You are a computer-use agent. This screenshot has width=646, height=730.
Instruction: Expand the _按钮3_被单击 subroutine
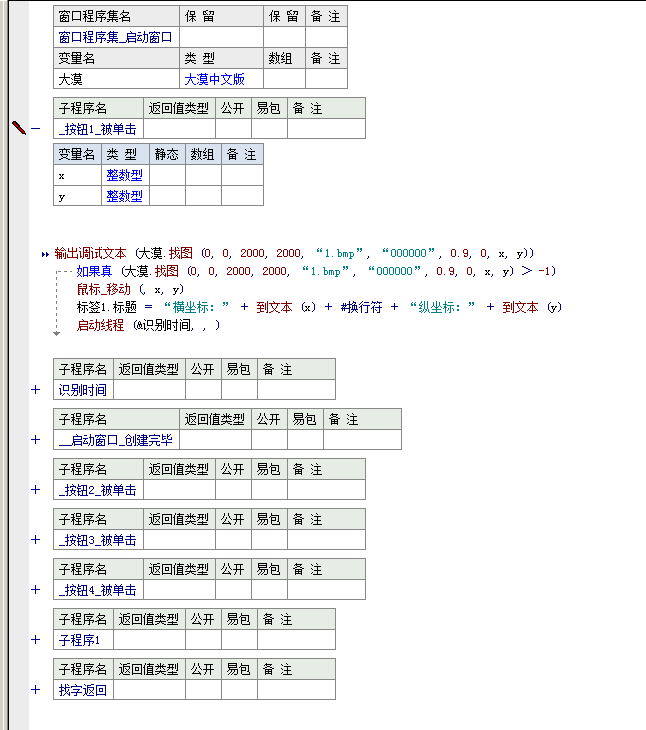point(35,540)
